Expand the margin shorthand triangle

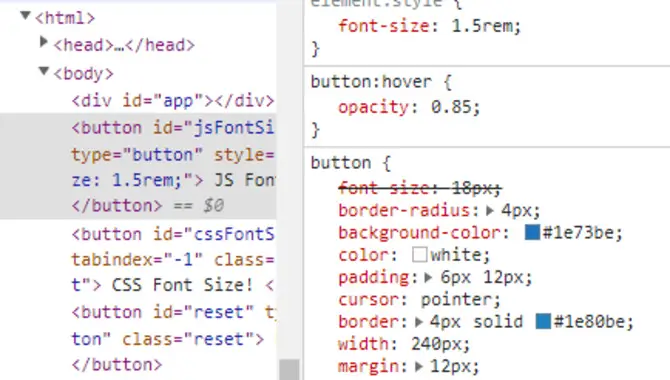pos(419,366)
